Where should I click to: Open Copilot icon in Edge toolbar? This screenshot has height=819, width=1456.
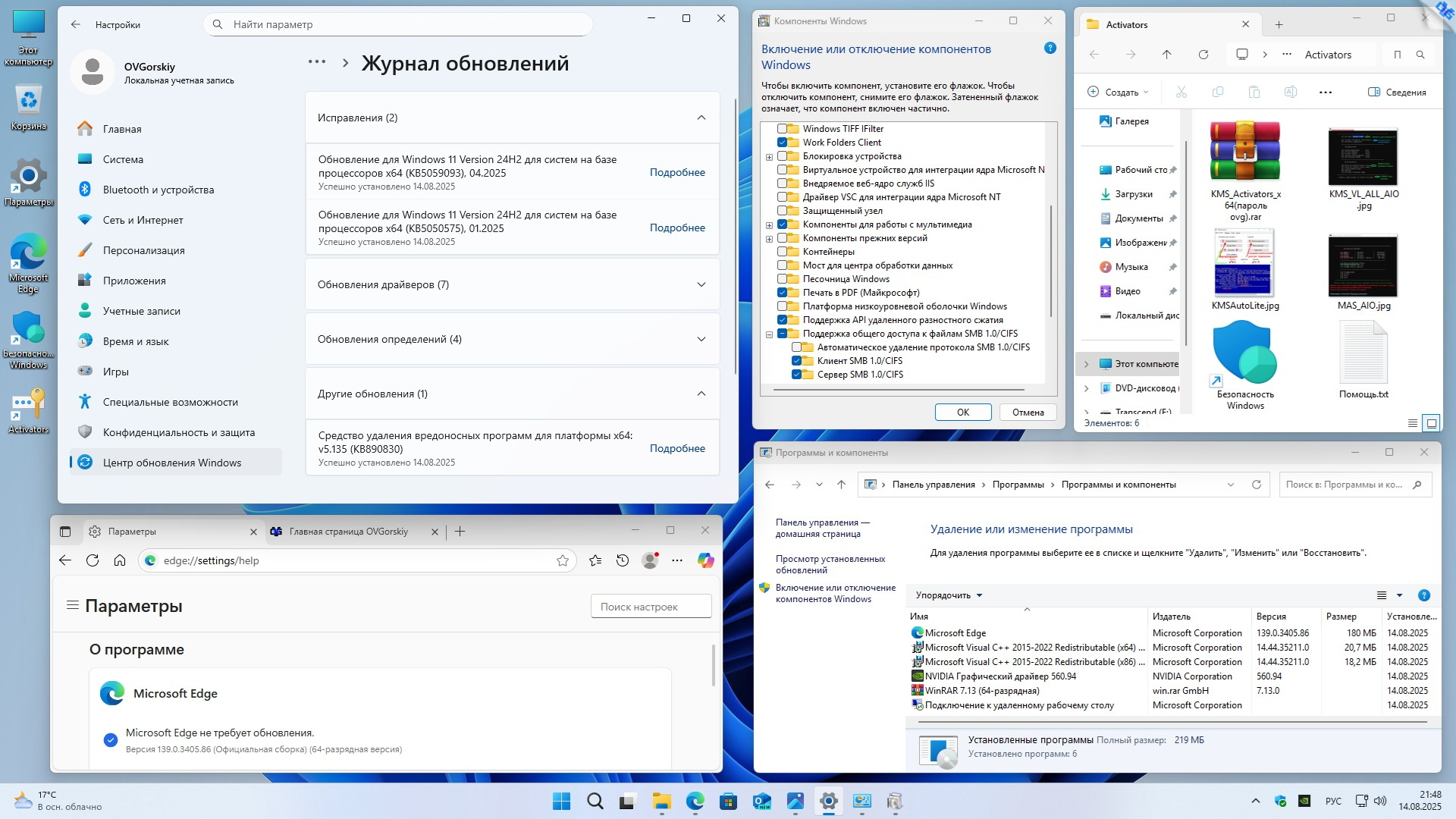point(706,560)
